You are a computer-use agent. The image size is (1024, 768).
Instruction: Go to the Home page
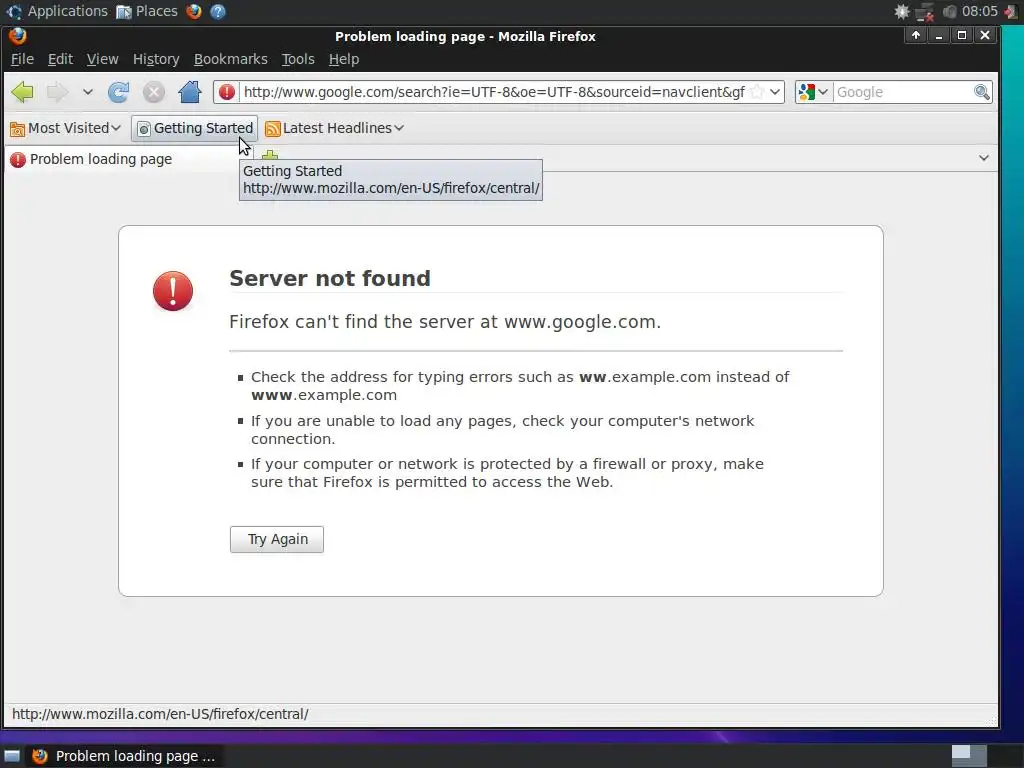pos(189,92)
